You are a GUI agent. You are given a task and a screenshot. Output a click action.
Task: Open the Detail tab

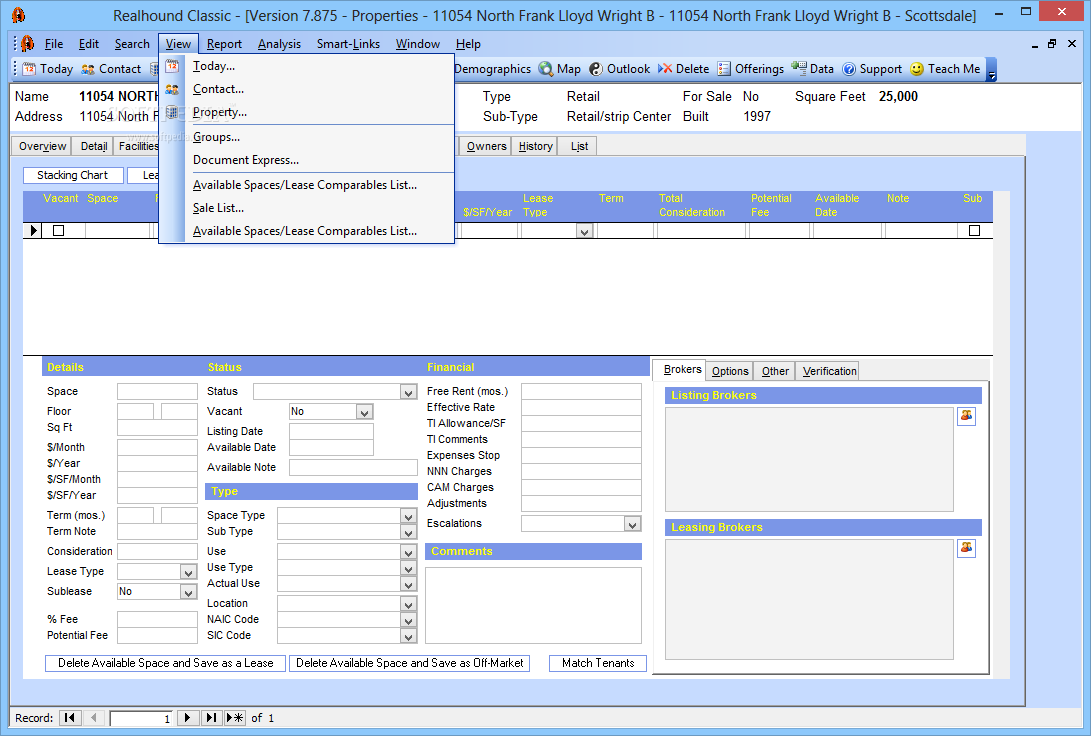[94, 146]
